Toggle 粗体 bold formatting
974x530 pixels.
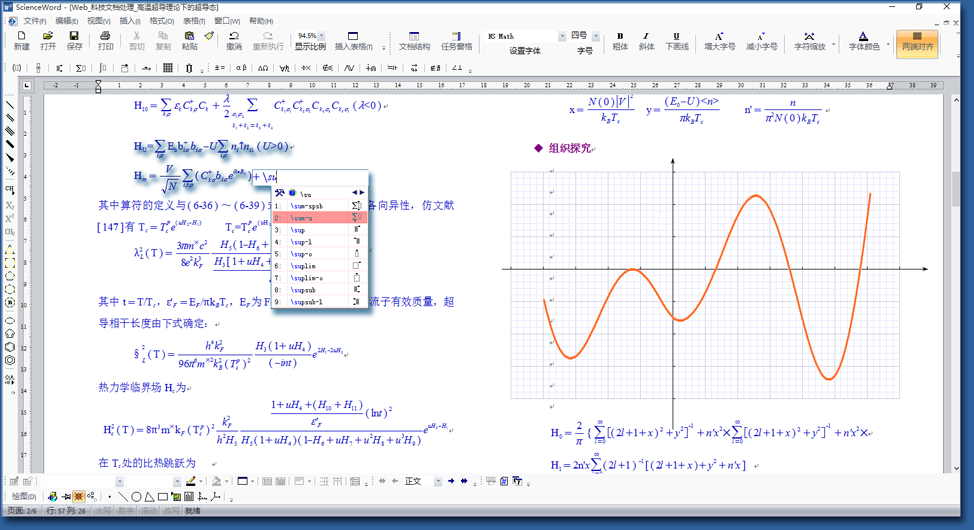620,40
